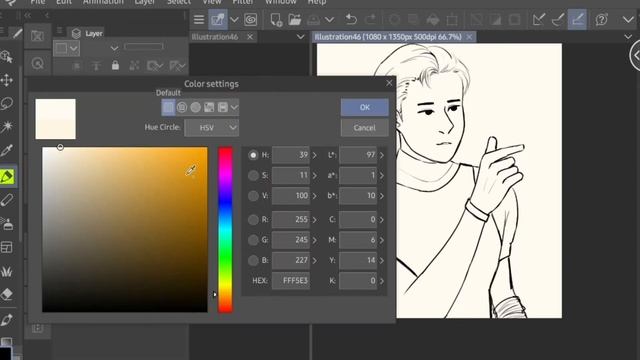Viewport: 640px width, 360px height.
Task: Click the highlighted drawing mode icon in command bar
Action: (x=218, y=20)
